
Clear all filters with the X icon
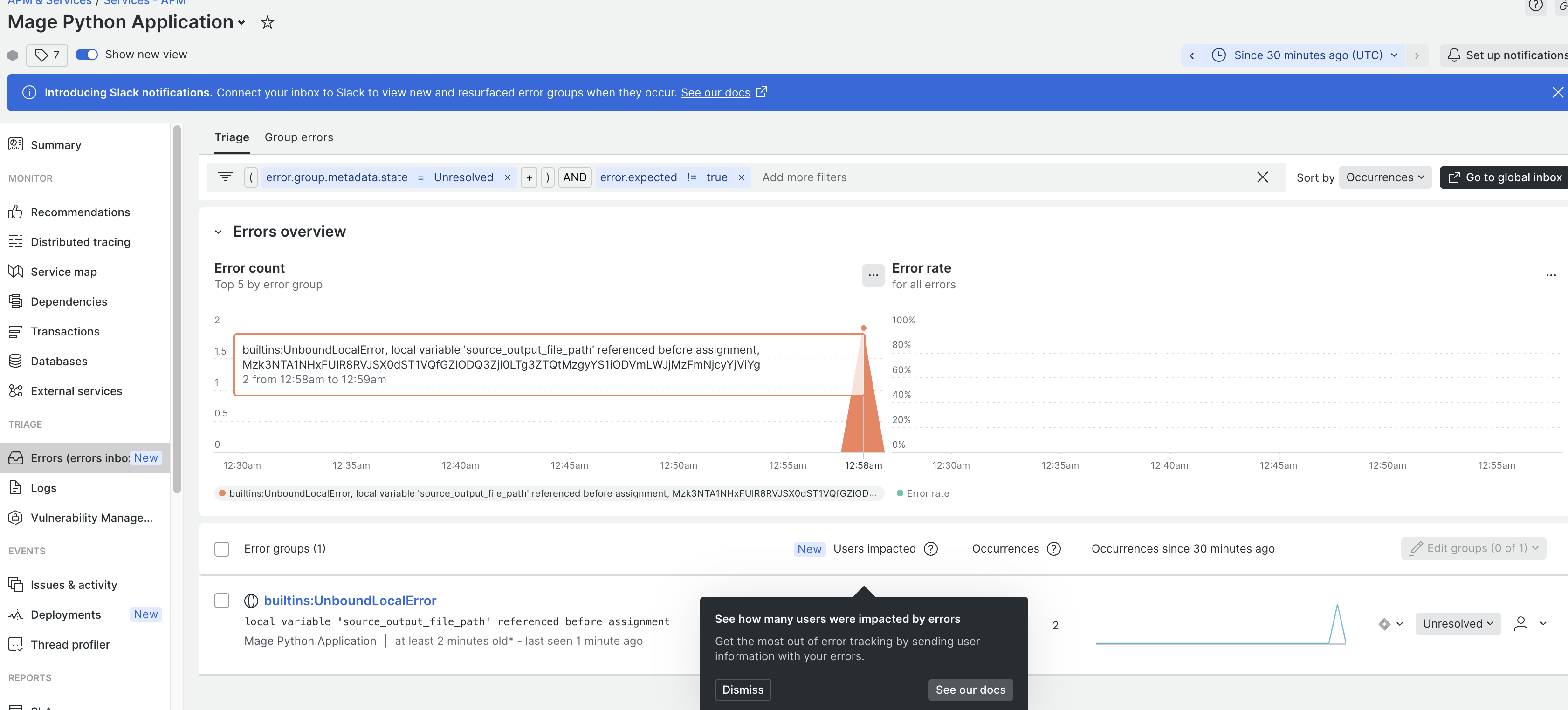point(1262,177)
